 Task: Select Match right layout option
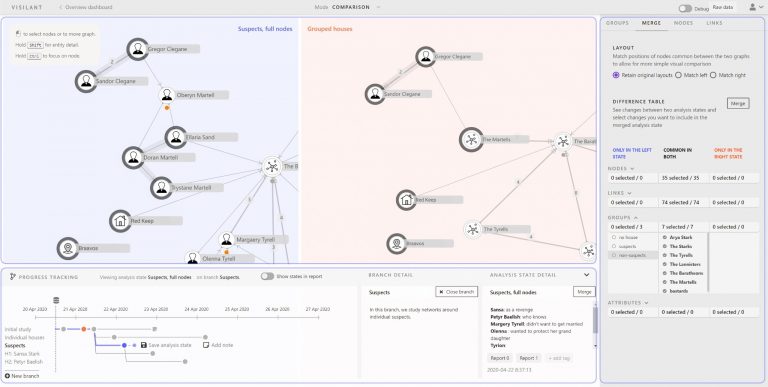click(x=713, y=75)
